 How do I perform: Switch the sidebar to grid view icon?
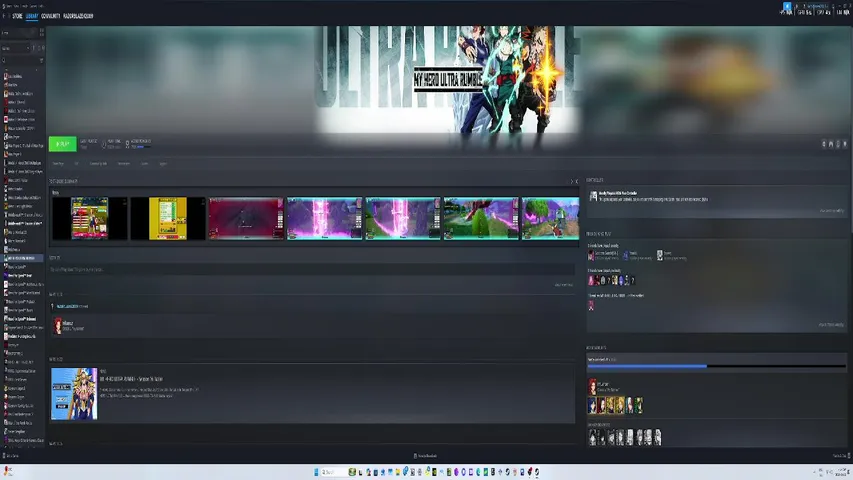[42, 33]
